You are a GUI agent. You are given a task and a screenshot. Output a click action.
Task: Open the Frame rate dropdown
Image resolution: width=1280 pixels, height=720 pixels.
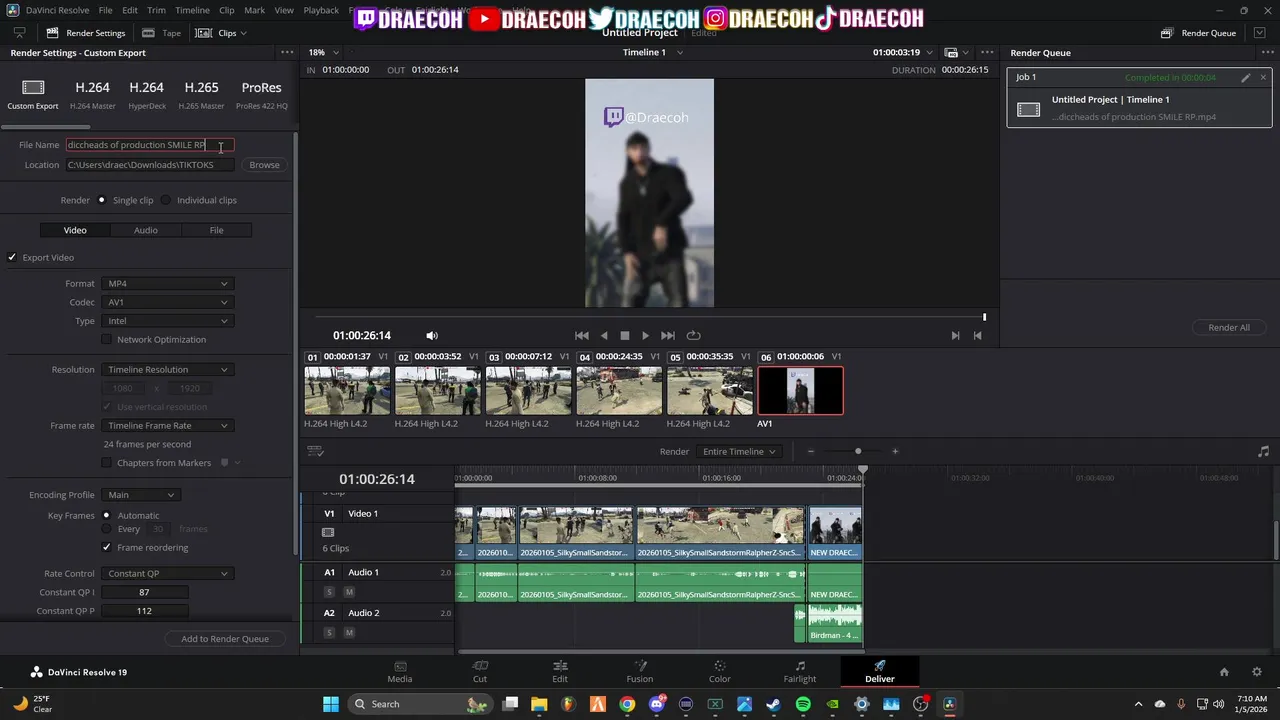(168, 426)
